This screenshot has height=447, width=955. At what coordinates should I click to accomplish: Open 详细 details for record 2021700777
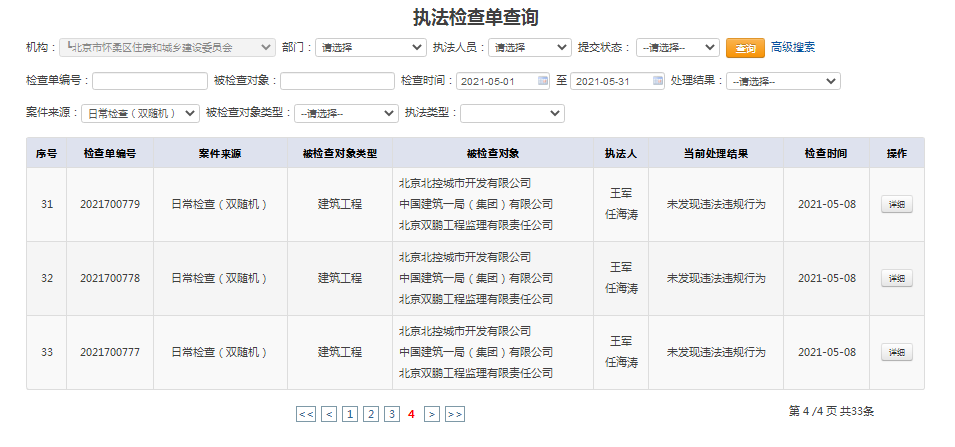pos(897,352)
